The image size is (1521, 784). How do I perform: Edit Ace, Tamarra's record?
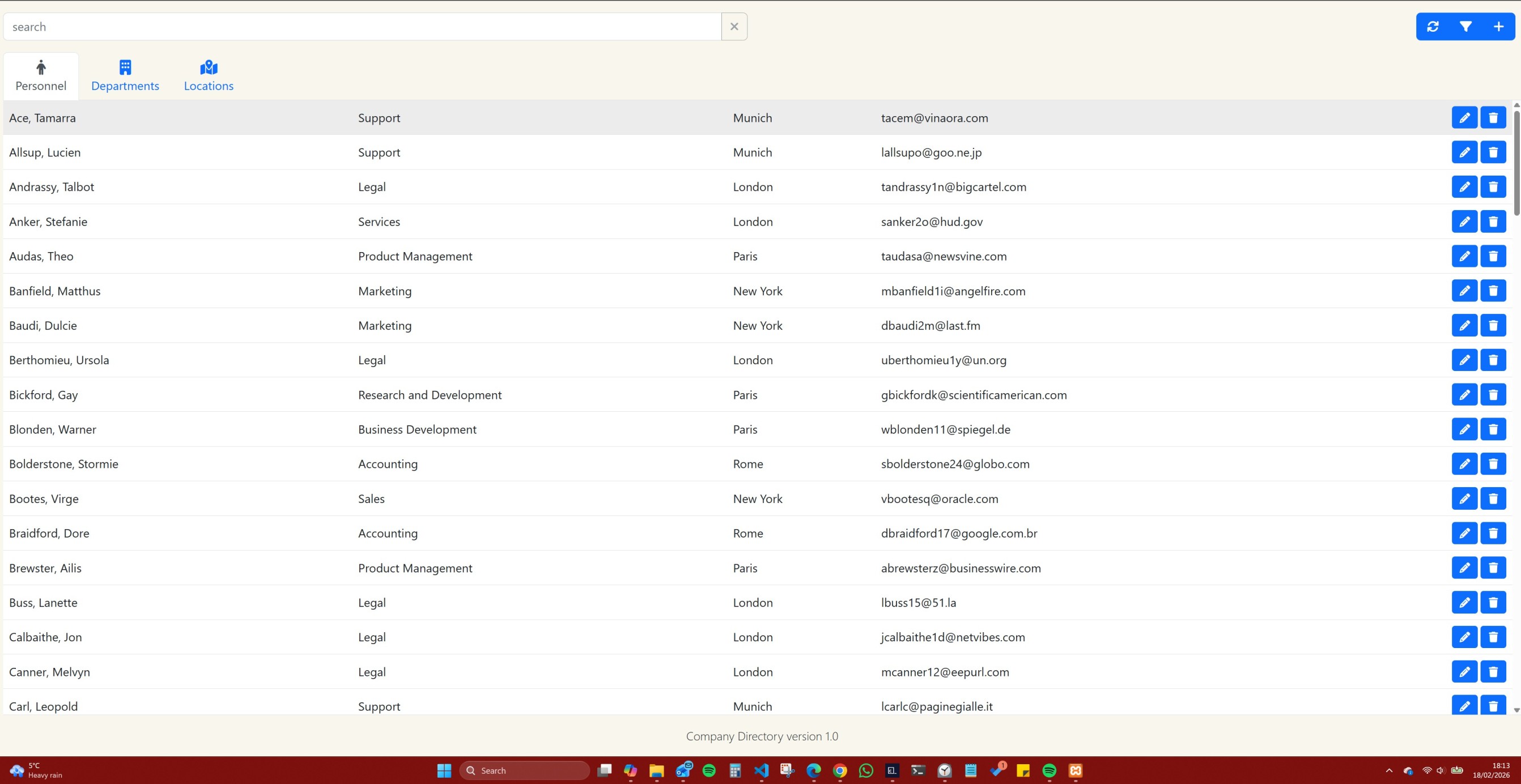point(1464,117)
